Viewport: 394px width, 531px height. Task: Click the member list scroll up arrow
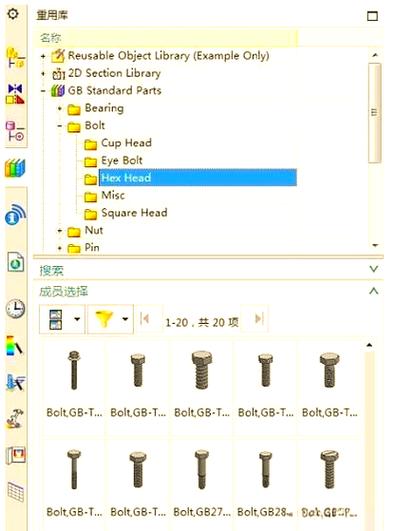coord(369,345)
